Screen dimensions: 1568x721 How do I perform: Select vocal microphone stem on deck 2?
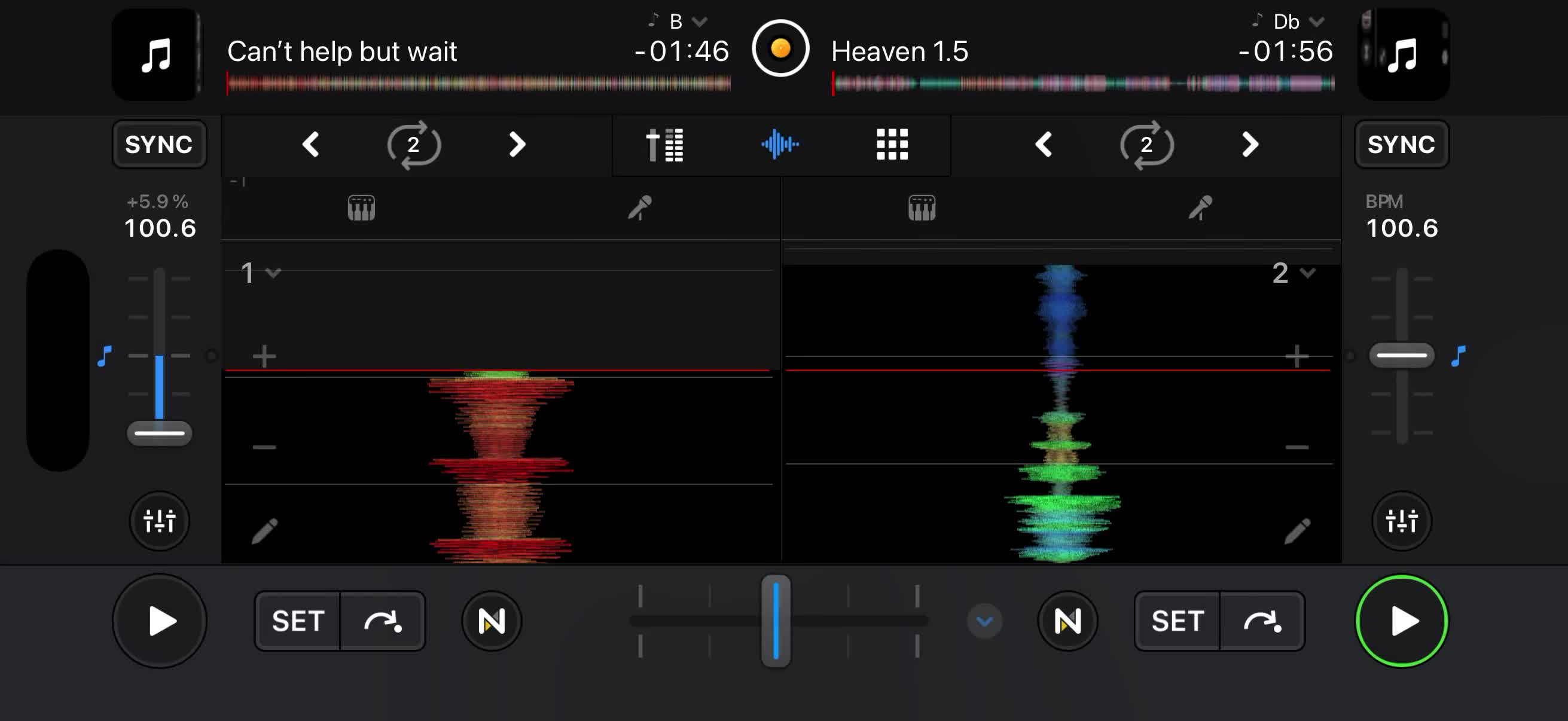coord(1200,207)
